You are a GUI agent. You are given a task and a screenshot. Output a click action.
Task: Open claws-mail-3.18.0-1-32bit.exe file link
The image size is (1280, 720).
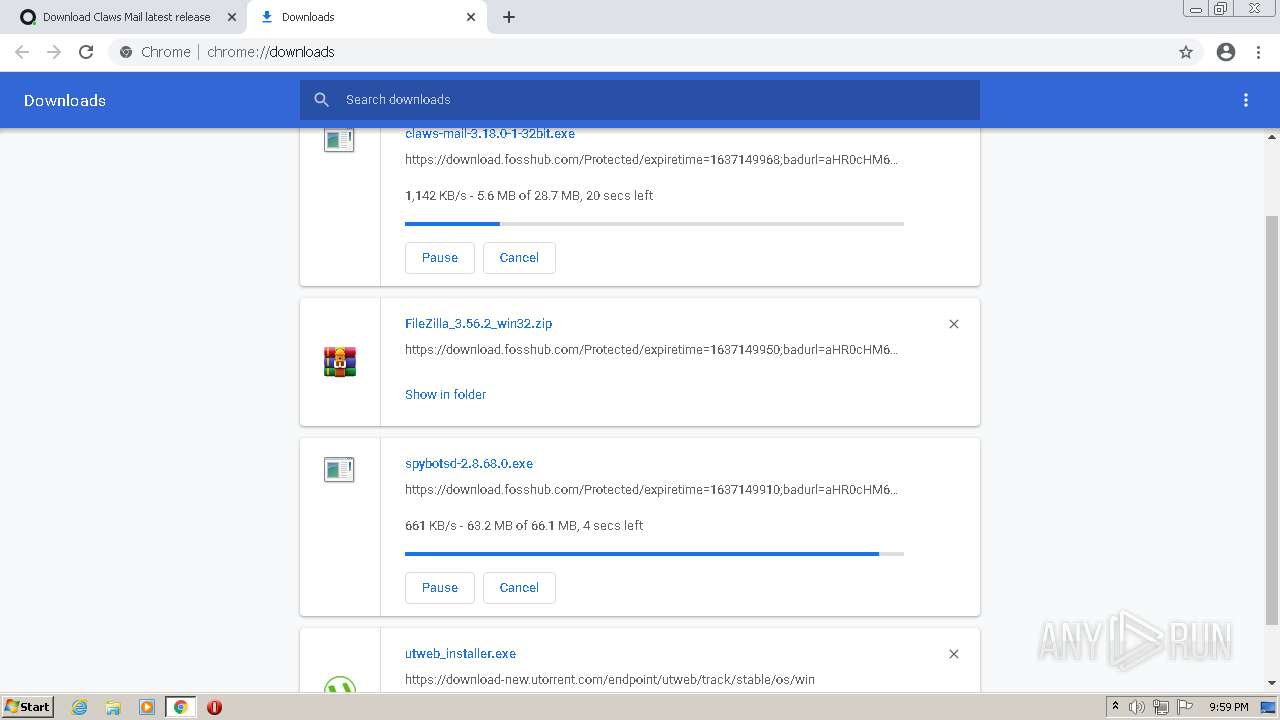point(490,134)
